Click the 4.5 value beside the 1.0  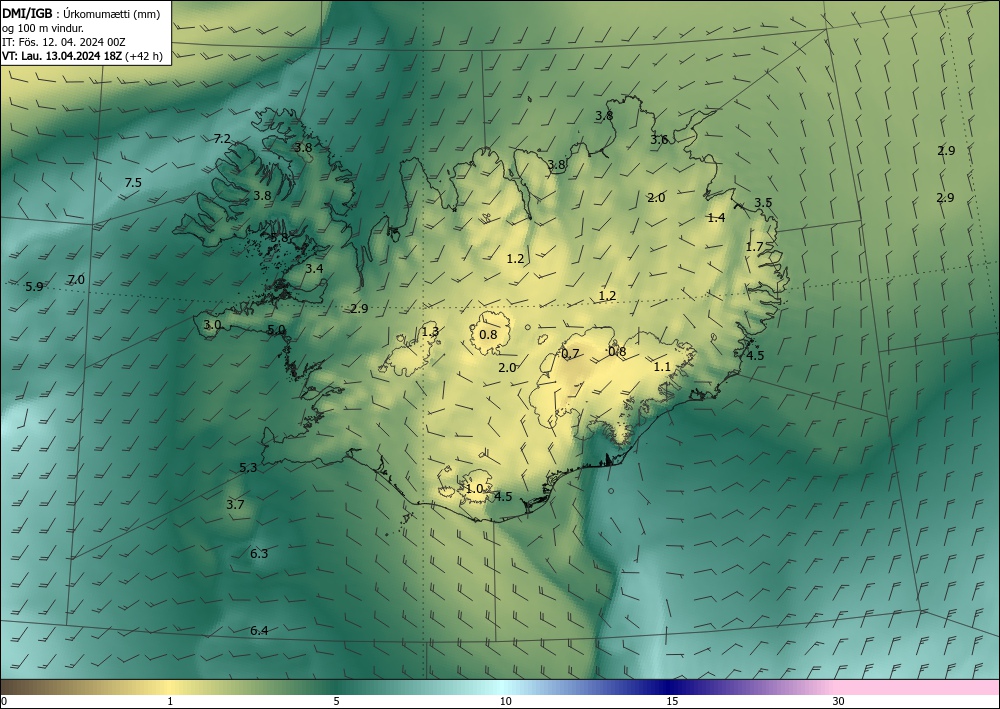point(503,497)
